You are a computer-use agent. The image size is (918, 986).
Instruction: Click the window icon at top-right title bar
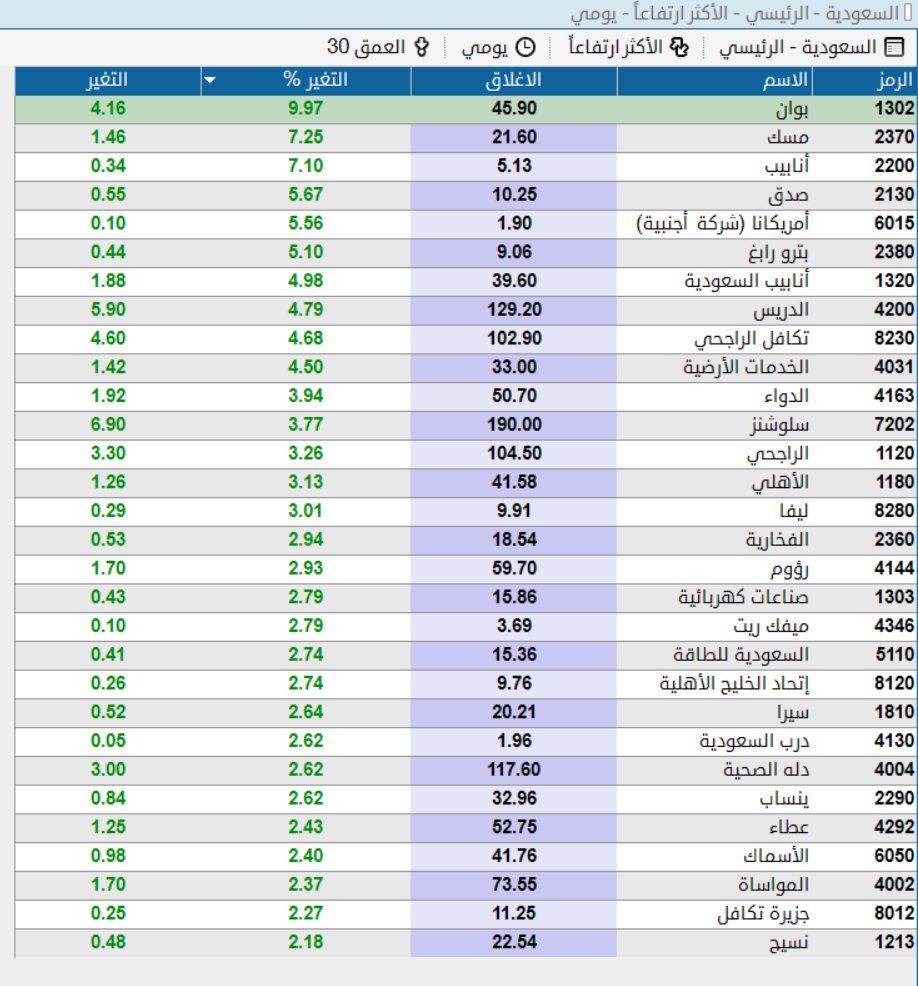point(908,14)
